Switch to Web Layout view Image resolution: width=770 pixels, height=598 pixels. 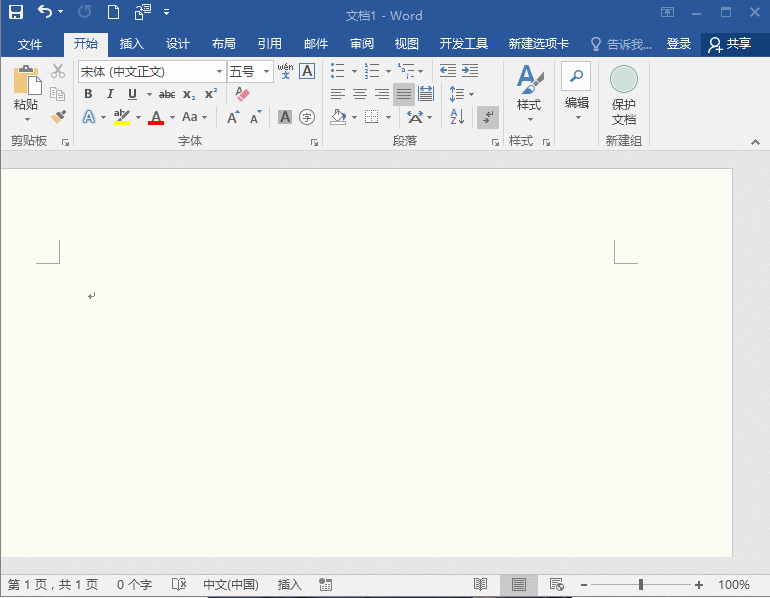pyautogui.click(x=556, y=584)
